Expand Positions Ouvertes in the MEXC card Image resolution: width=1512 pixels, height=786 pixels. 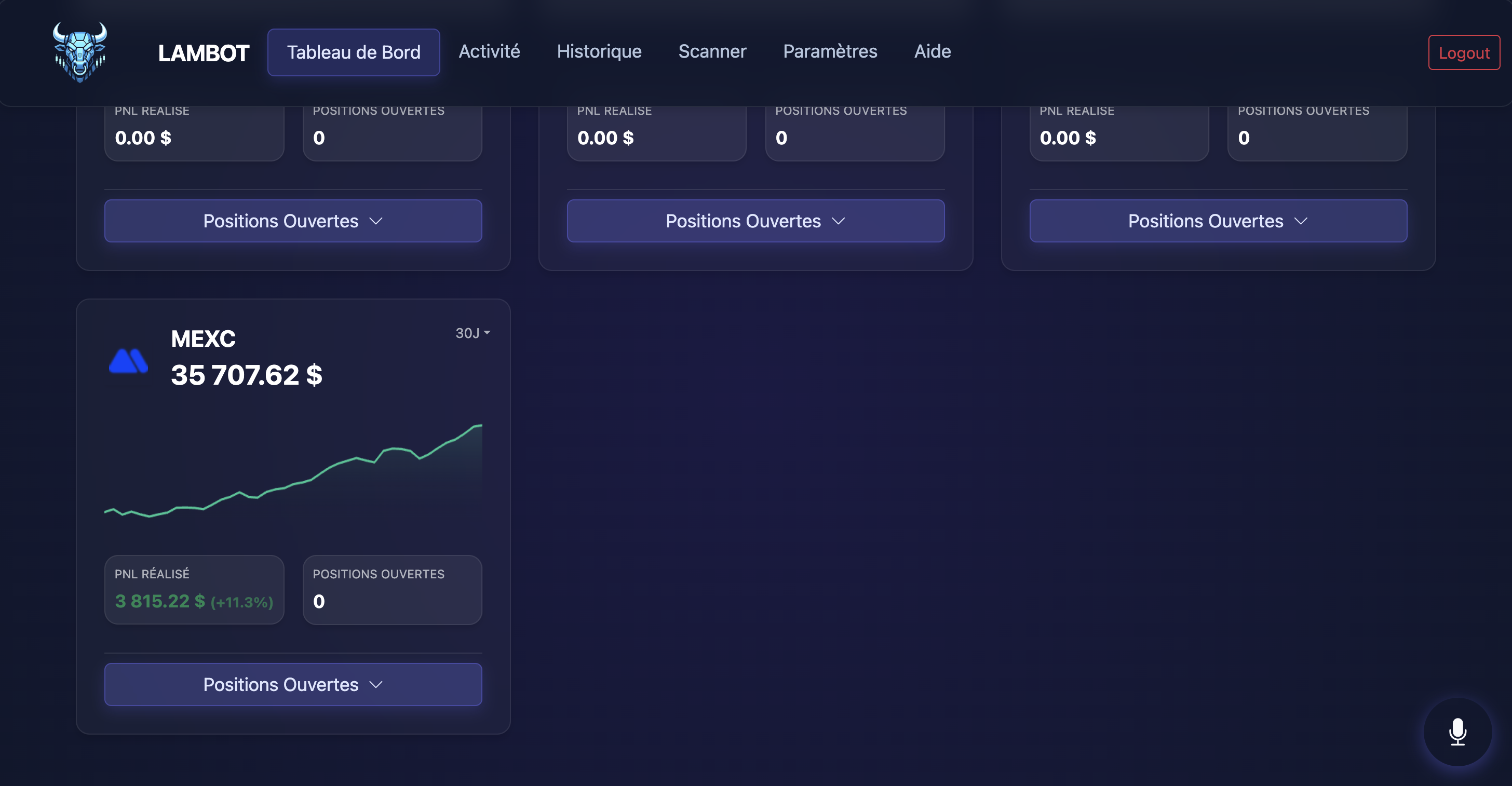point(293,684)
